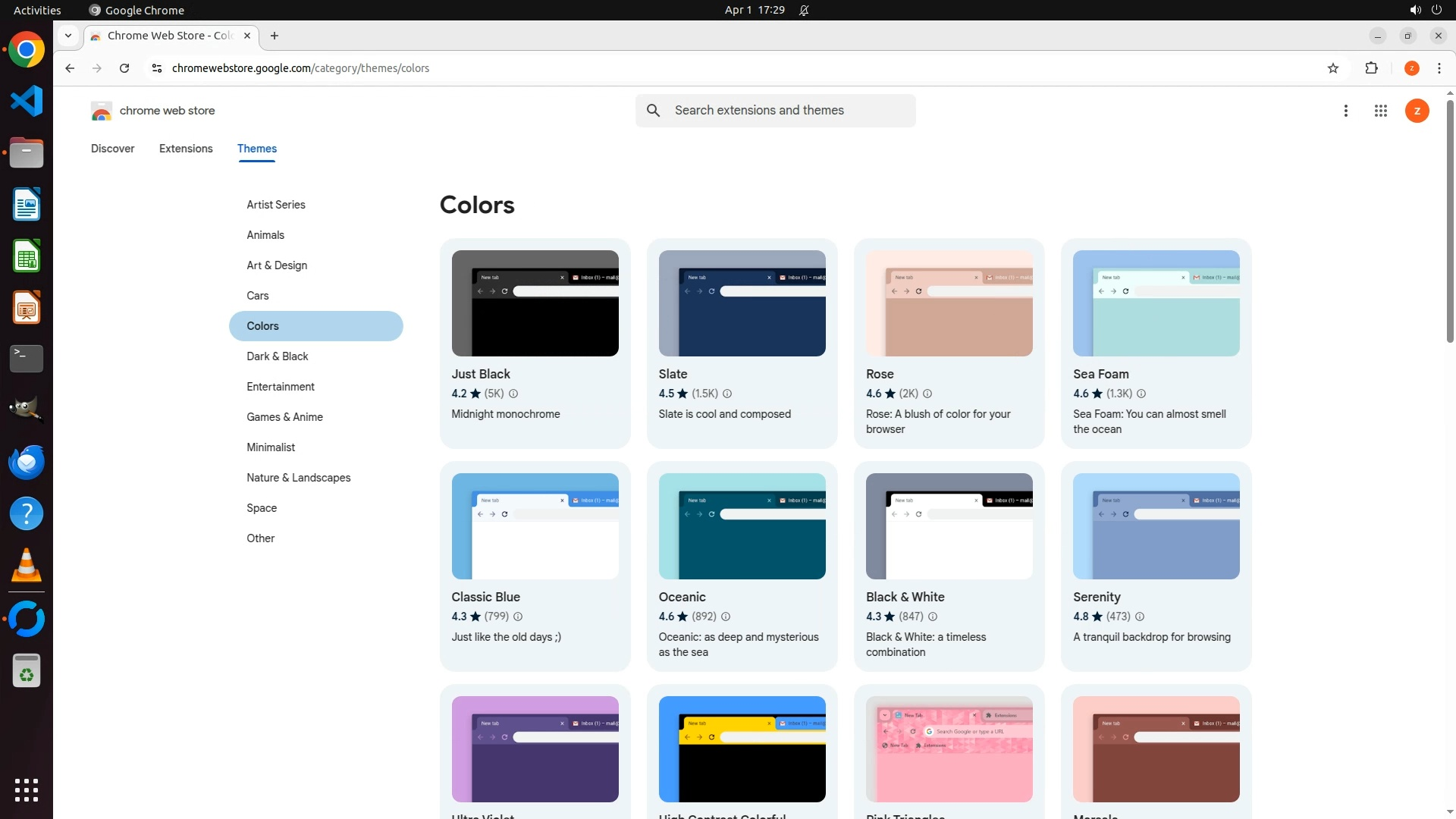Select Dark & Black category
1456x819 pixels.
[278, 356]
